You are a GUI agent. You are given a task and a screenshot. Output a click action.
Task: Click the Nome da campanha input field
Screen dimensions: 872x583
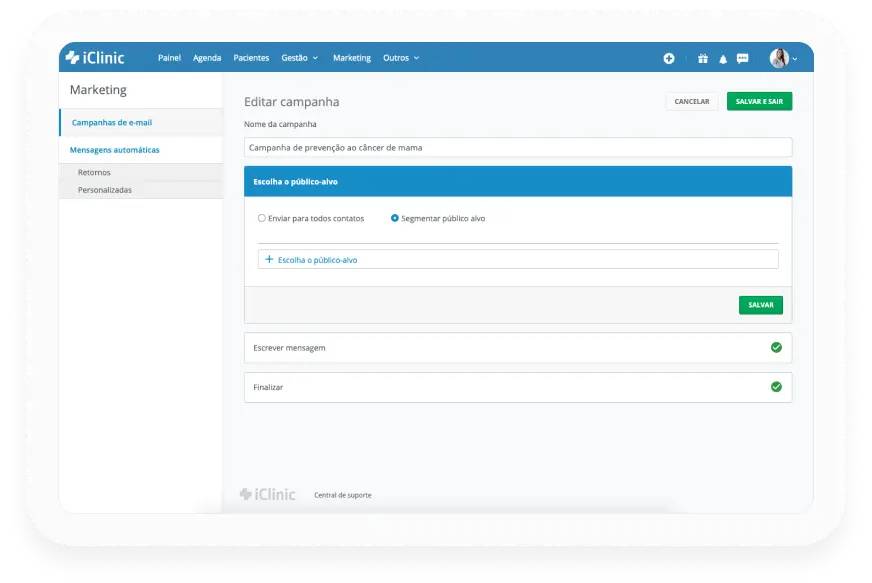[x=518, y=147]
